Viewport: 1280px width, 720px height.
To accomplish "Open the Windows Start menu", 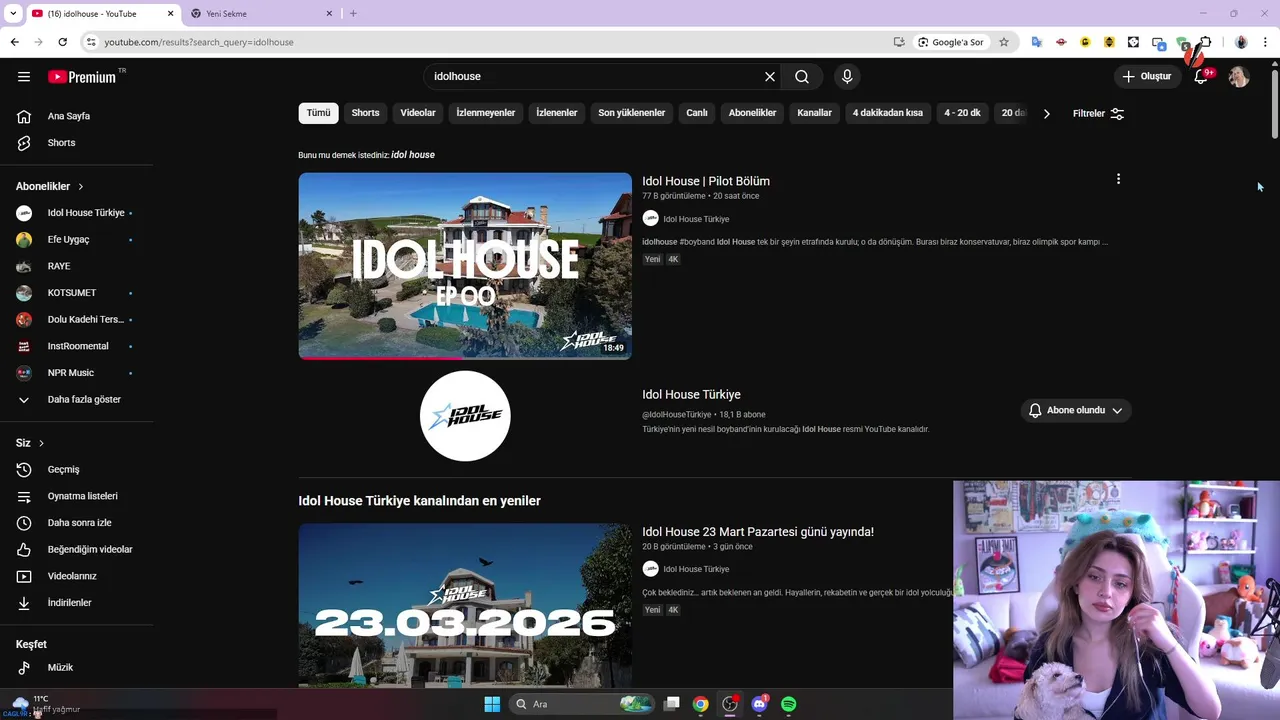I will pyautogui.click(x=492, y=704).
